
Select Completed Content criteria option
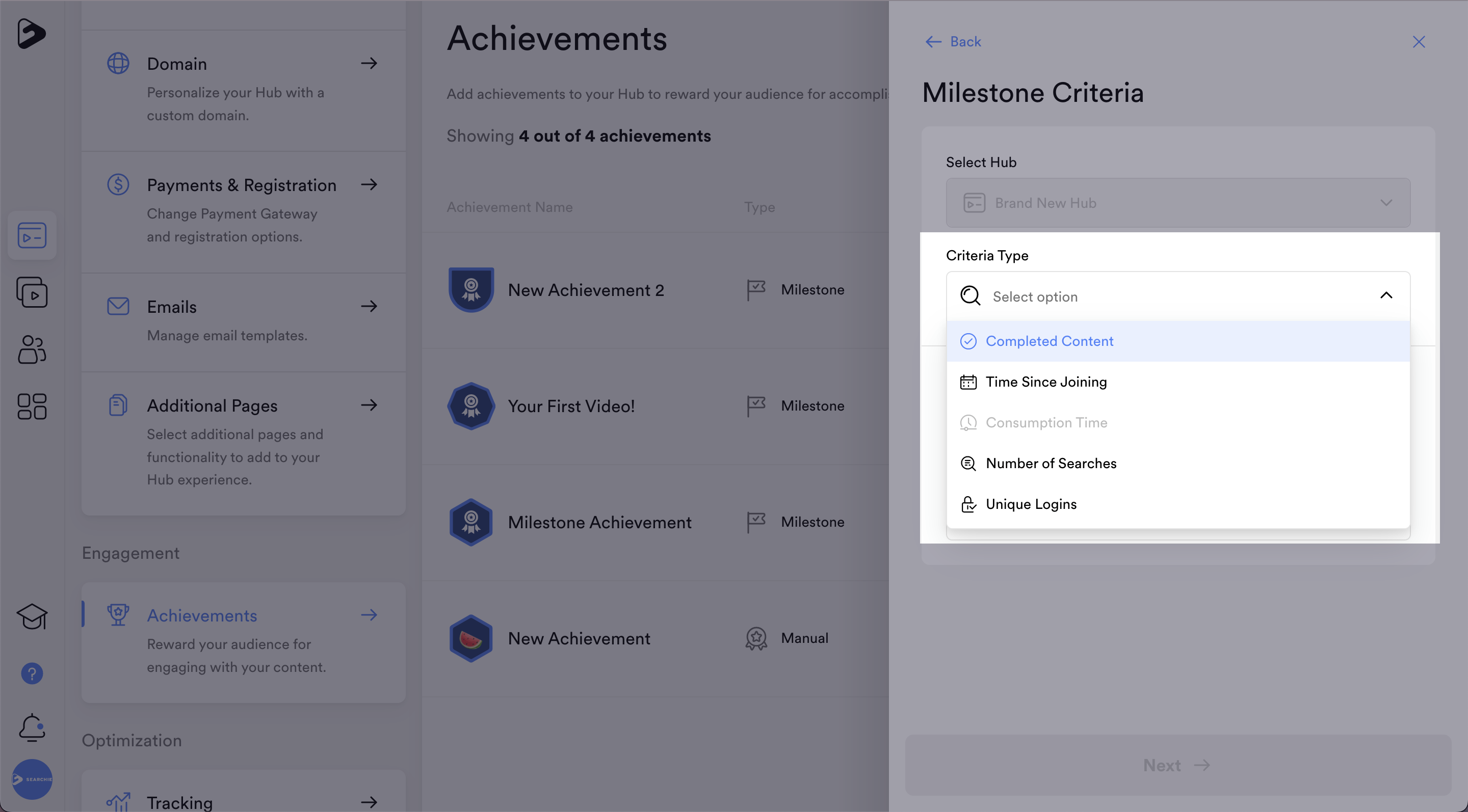click(x=1049, y=341)
